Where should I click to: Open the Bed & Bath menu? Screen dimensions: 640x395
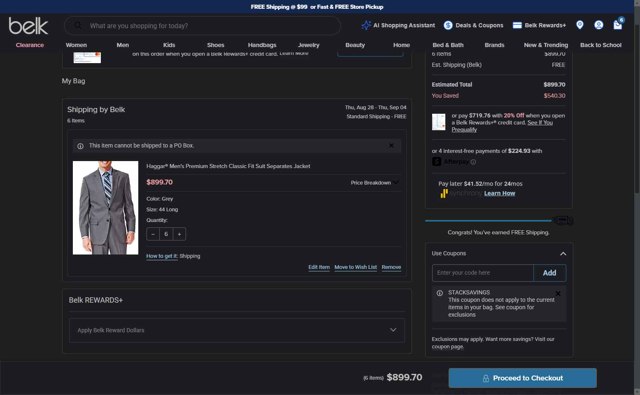448,45
